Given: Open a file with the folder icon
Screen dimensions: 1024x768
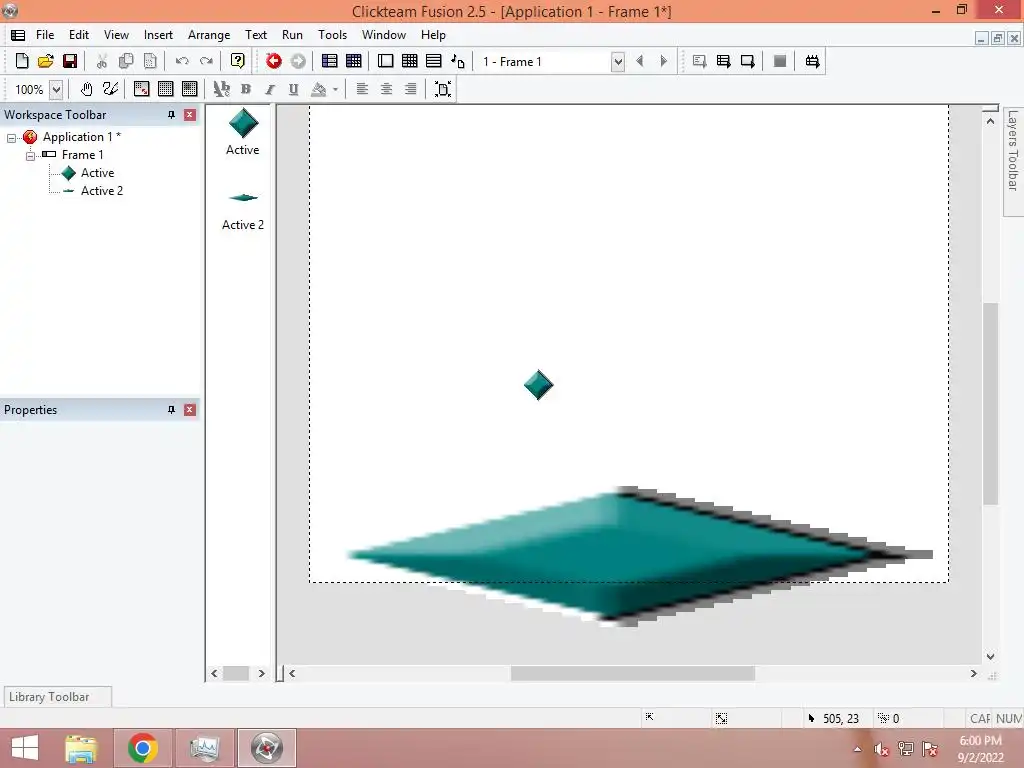Looking at the screenshot, I should [x=46, y=61].
